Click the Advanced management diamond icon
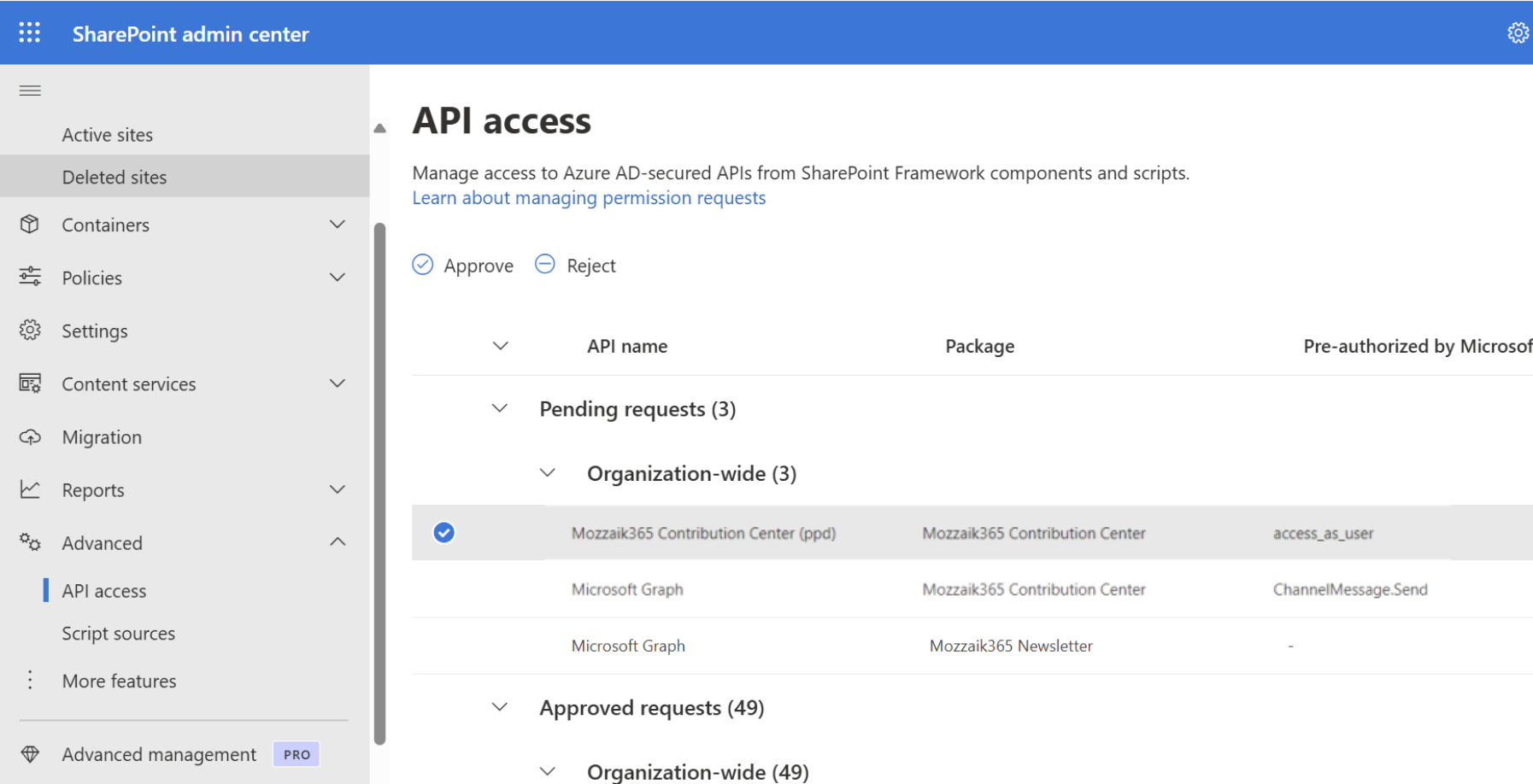The width and height of the screenshot is (1533, 784). tap(30, 754)
